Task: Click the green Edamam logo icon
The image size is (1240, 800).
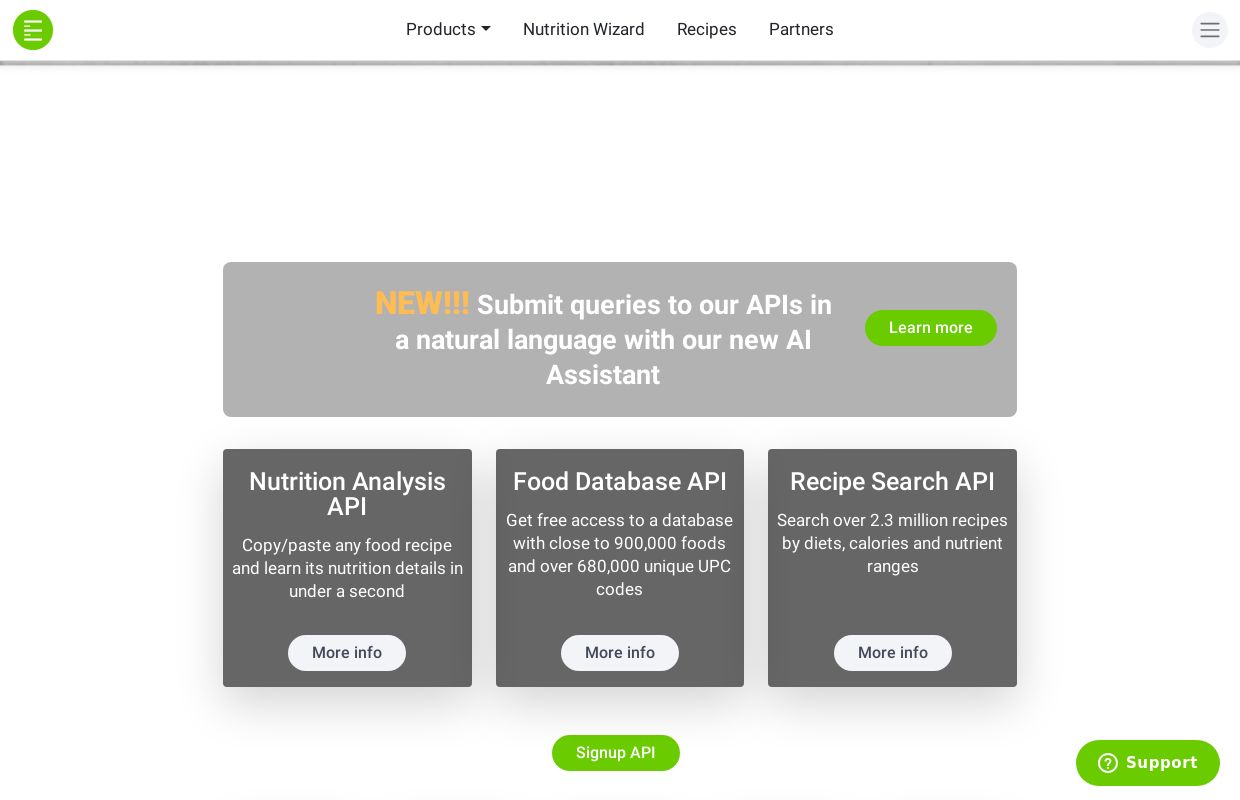Action: 33,30
